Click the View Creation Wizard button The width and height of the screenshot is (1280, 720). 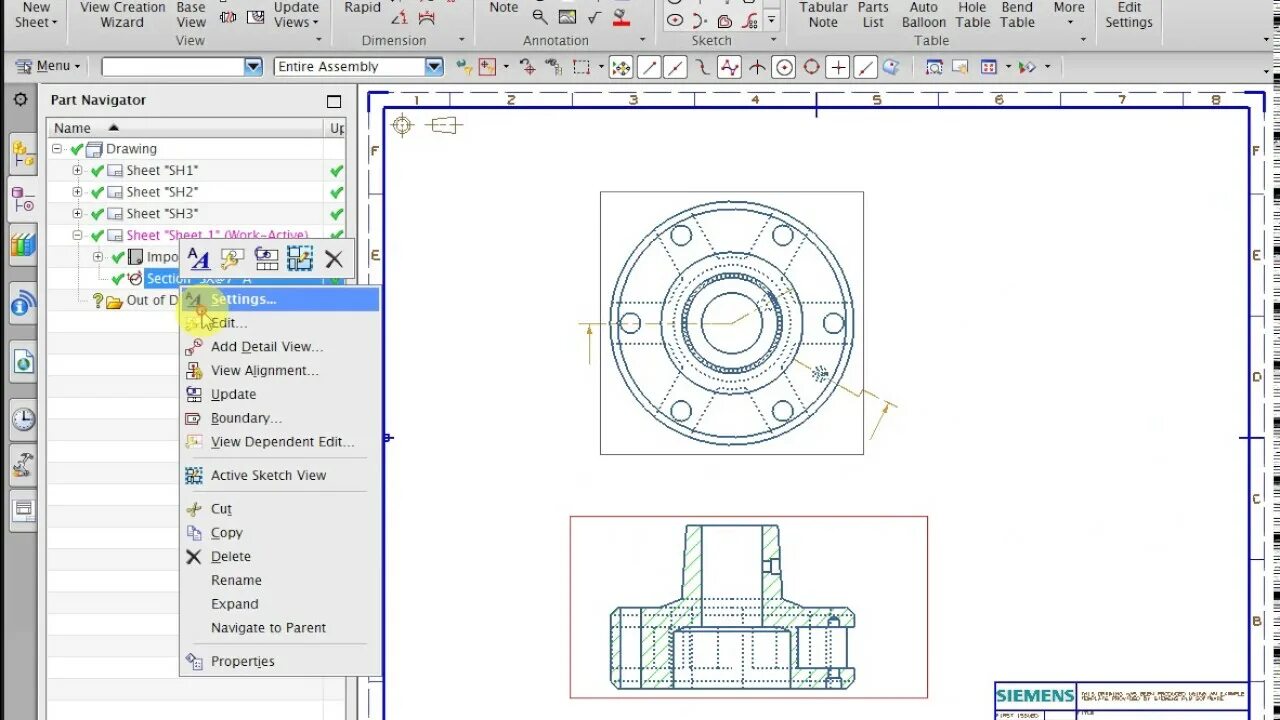[123, 15]
